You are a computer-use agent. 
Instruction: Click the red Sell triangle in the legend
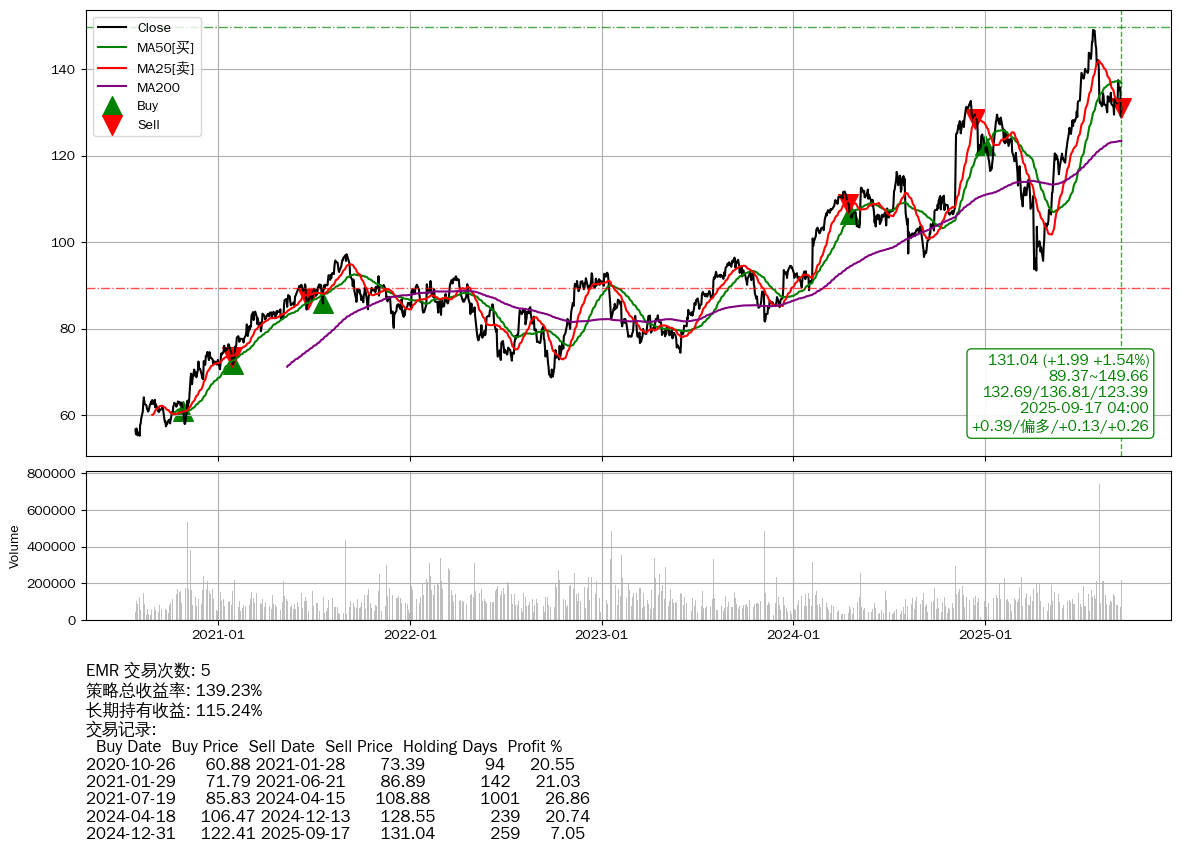tap(113, 124)
